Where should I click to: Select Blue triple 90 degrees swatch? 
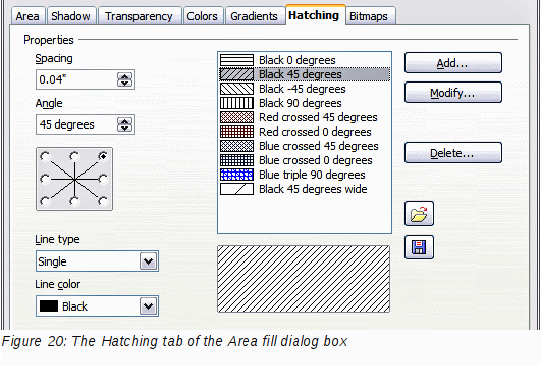[237, 175]
